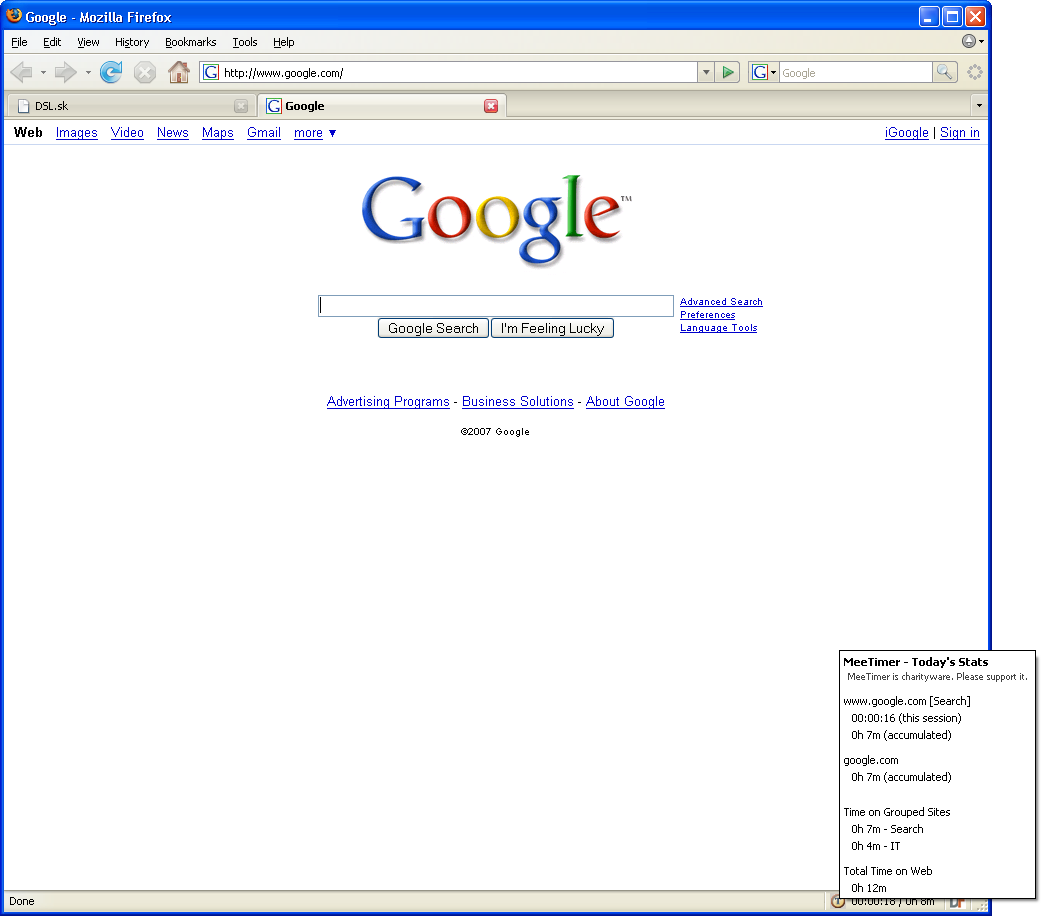Open the search engine selector dropdown
This screenshot has height=916, width=1041.
pyautogui.click(x=763, y=72)
